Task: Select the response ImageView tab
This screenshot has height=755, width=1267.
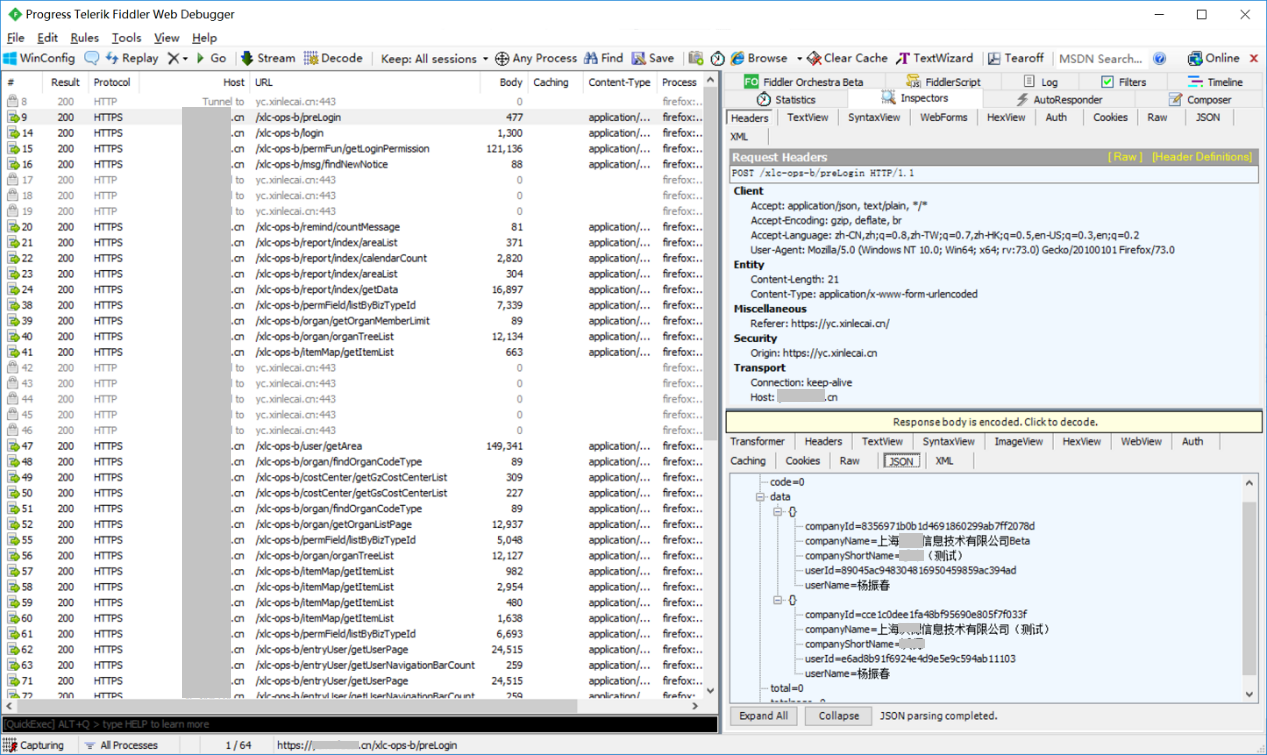Action: (1018, 442)
